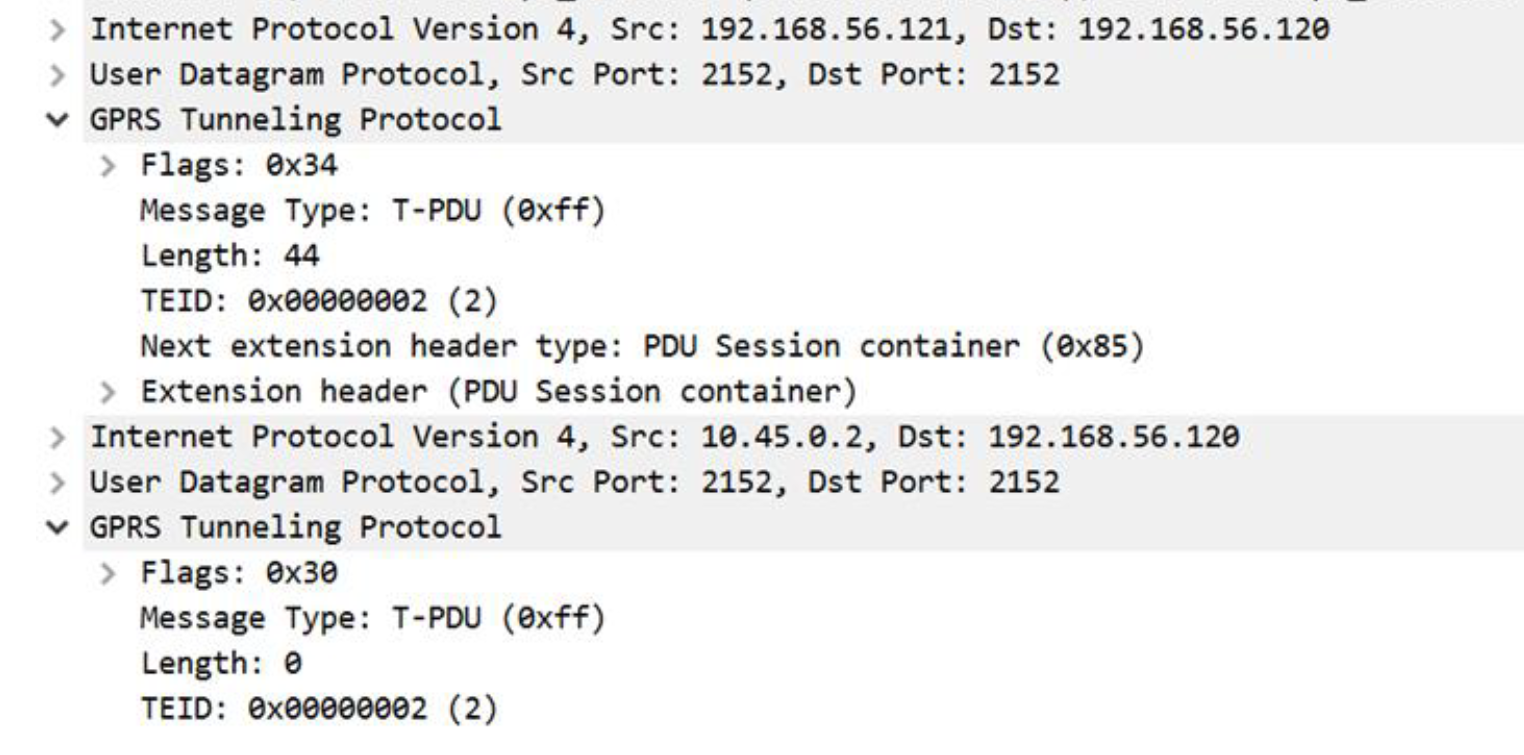Expand the IPv4 layer with Src 192.168.56.121

tap(66, 31)
